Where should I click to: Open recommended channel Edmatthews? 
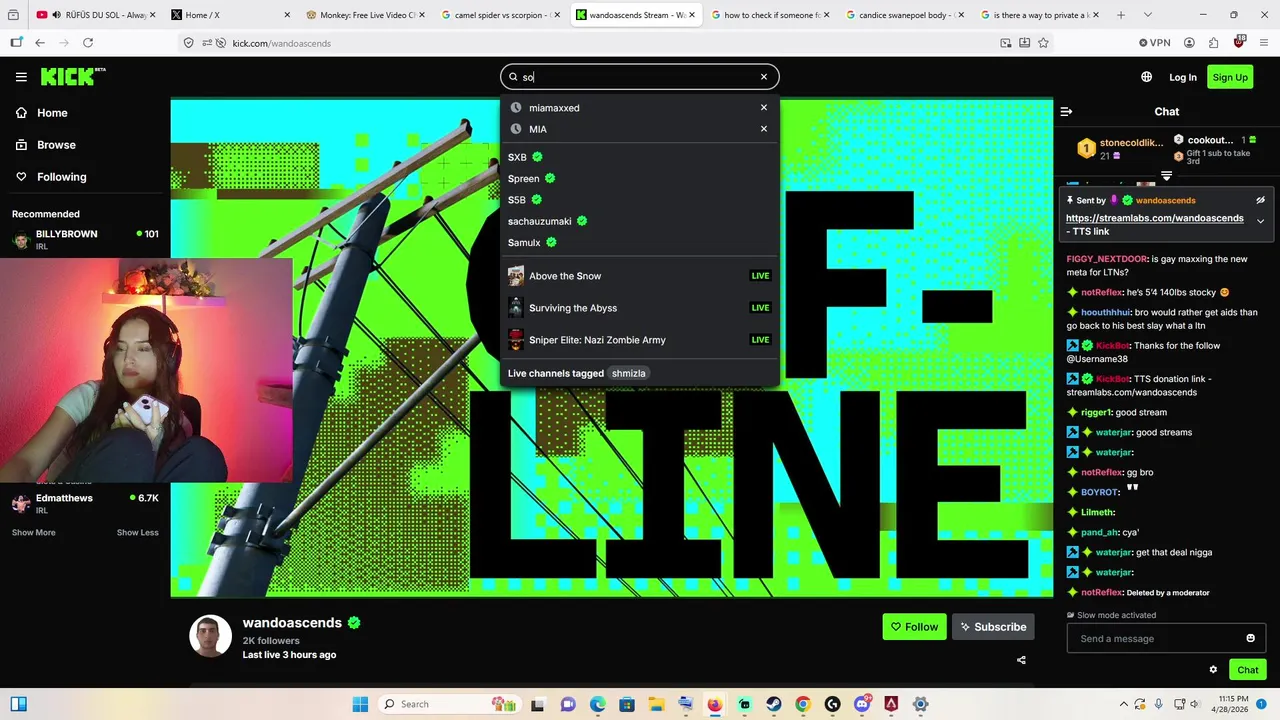point(85,503)
